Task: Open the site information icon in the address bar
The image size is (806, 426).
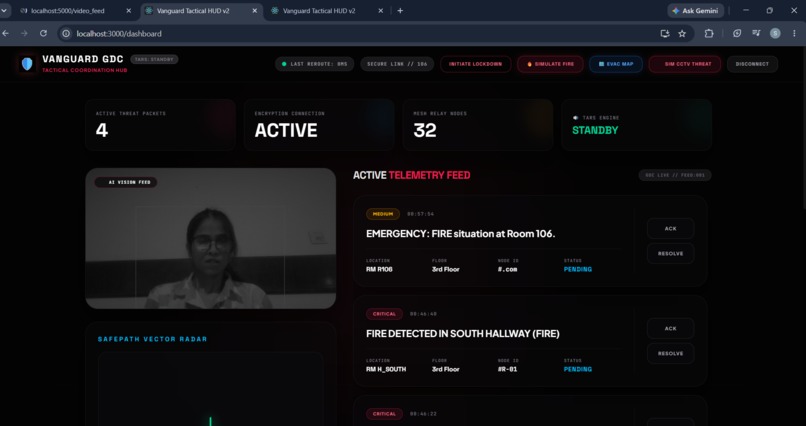Action: 66,33
